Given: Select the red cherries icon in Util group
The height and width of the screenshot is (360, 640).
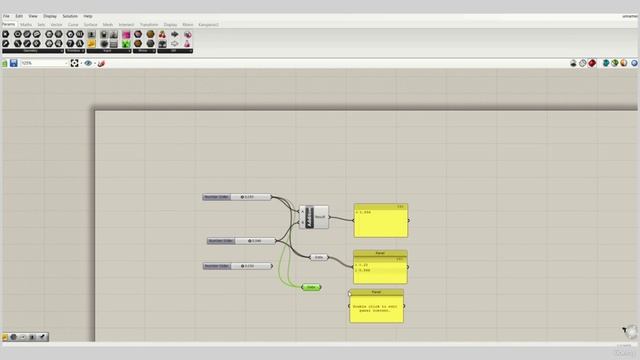Looking at the screenshot, I should pyautogui.click(x=162, y=34).
